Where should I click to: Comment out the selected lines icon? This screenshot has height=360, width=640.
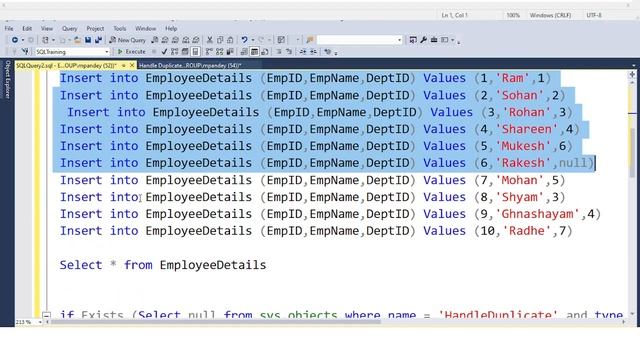point(279,52)
